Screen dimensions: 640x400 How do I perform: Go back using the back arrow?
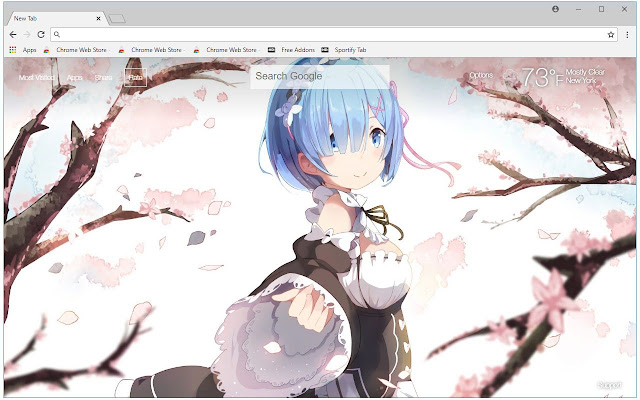coord(13,35)
